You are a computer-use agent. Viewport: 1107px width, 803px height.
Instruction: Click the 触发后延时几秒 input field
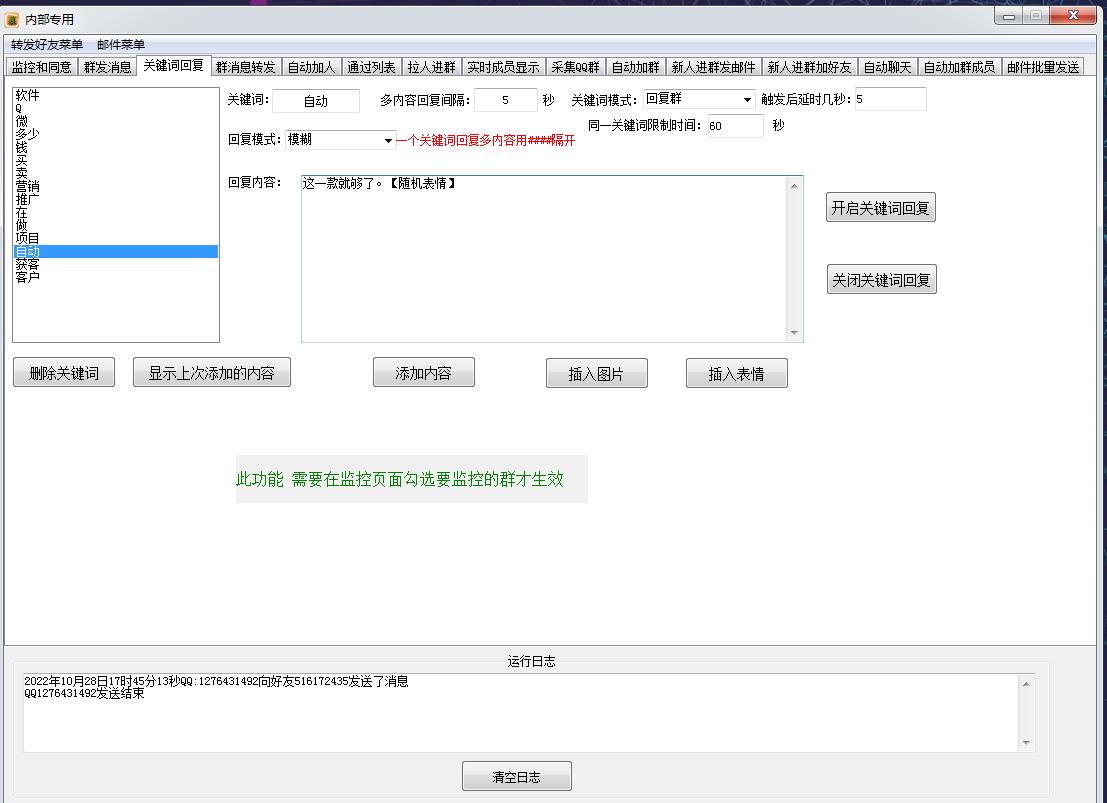pyautogui.click(x=890, y=99)
